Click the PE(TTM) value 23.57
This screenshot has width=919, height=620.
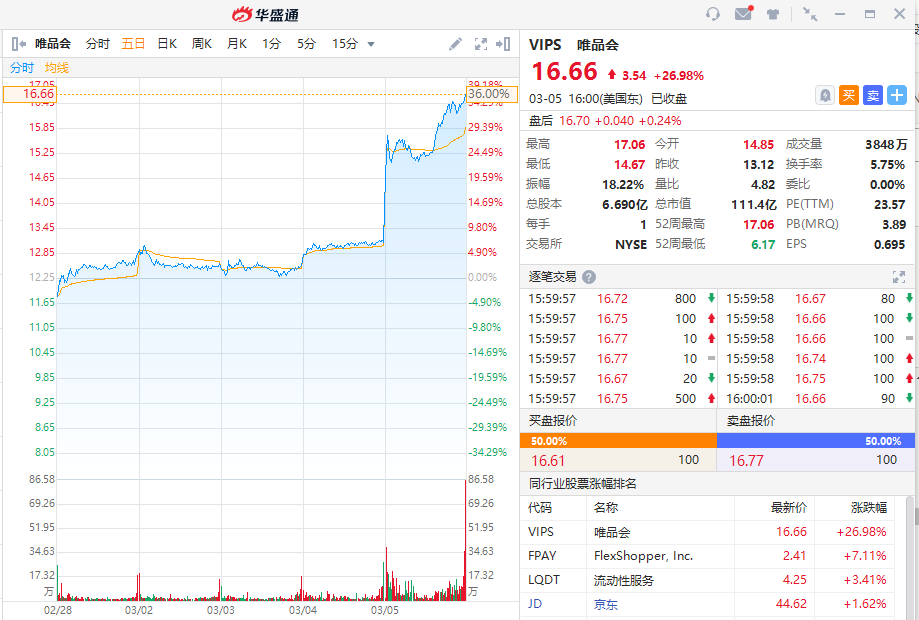pyautogui.click(x=889, y=205)
